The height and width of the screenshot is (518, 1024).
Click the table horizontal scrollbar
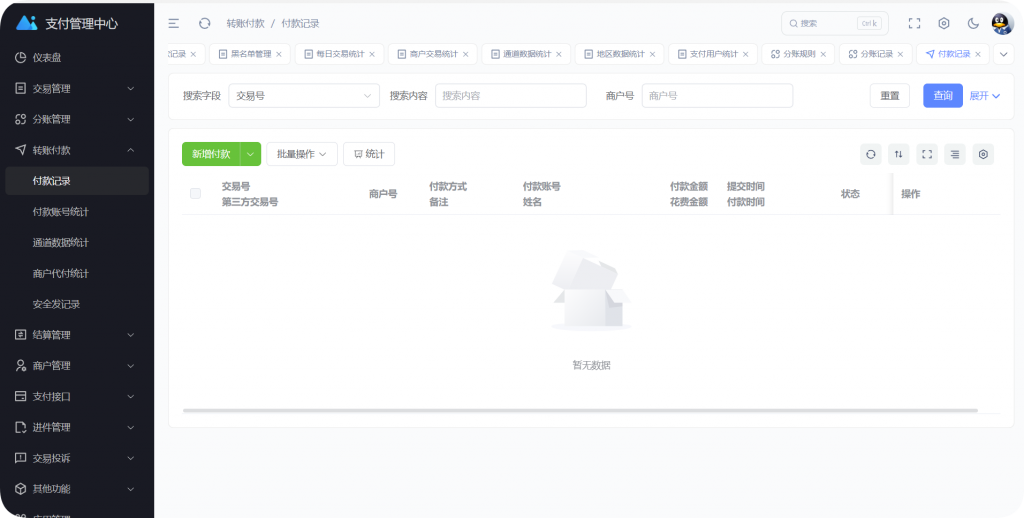pyautogui.click(x=580, y=410)
